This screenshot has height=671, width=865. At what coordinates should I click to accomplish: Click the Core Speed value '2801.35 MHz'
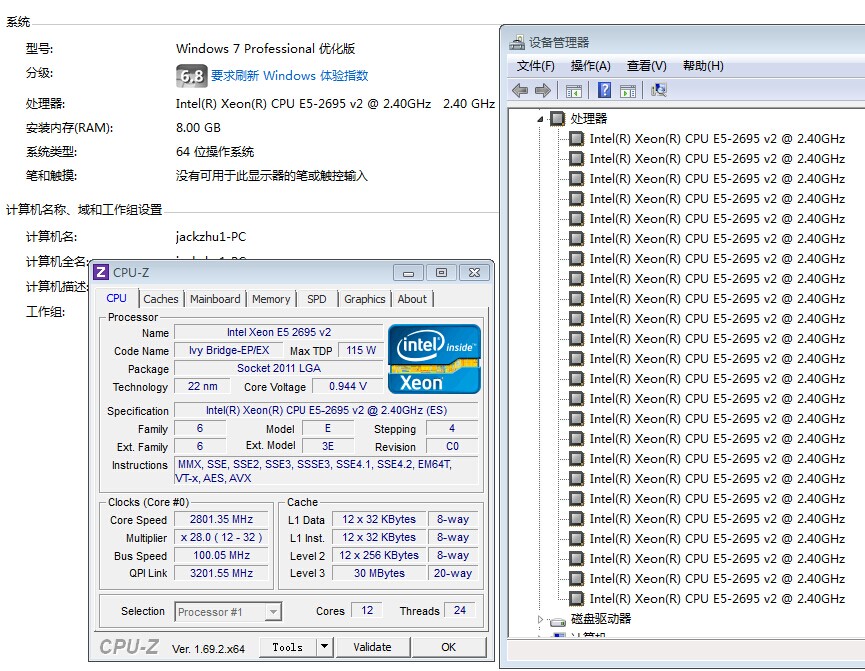tap(221, 519)
